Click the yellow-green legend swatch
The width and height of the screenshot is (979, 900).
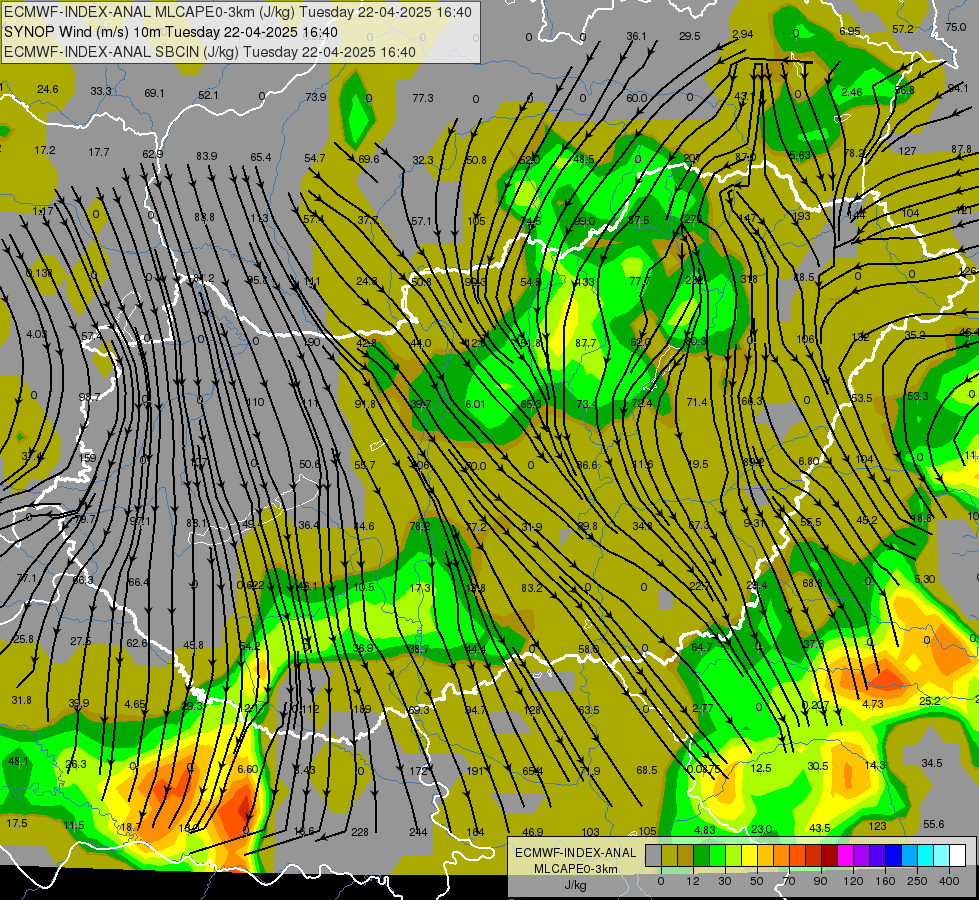(x=733, y=855)
